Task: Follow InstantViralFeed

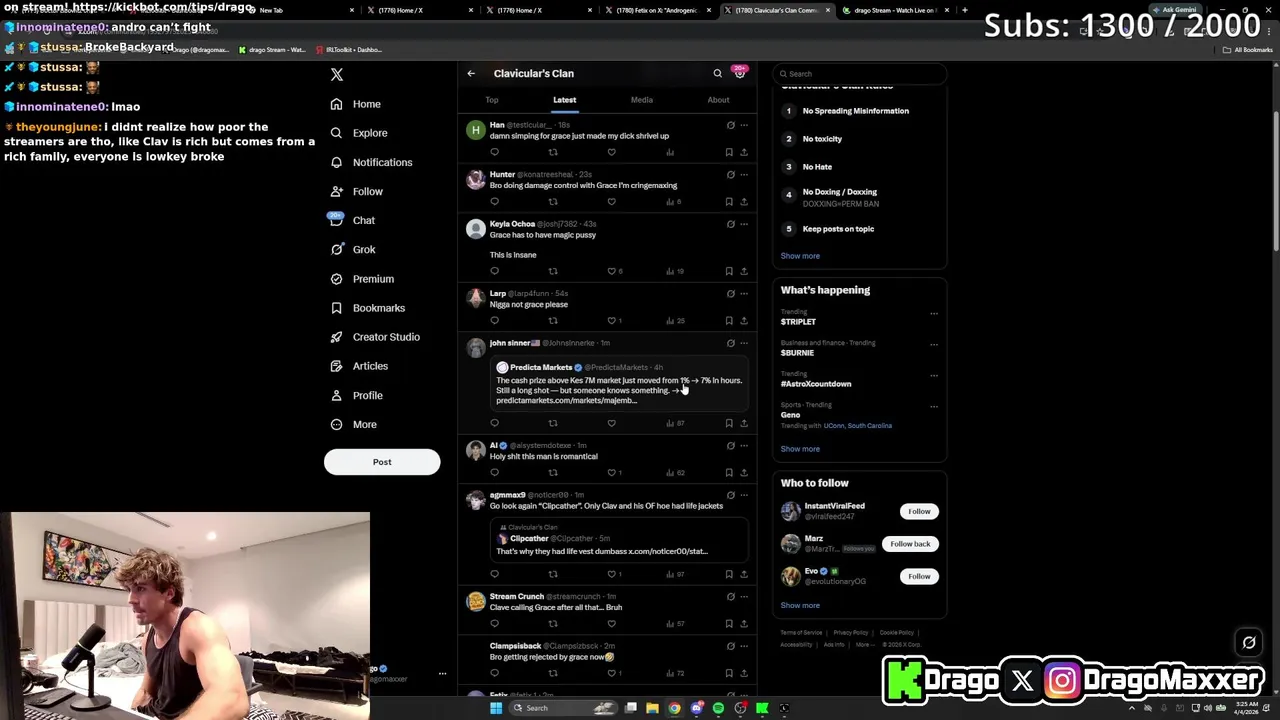Action: point(919,511)
